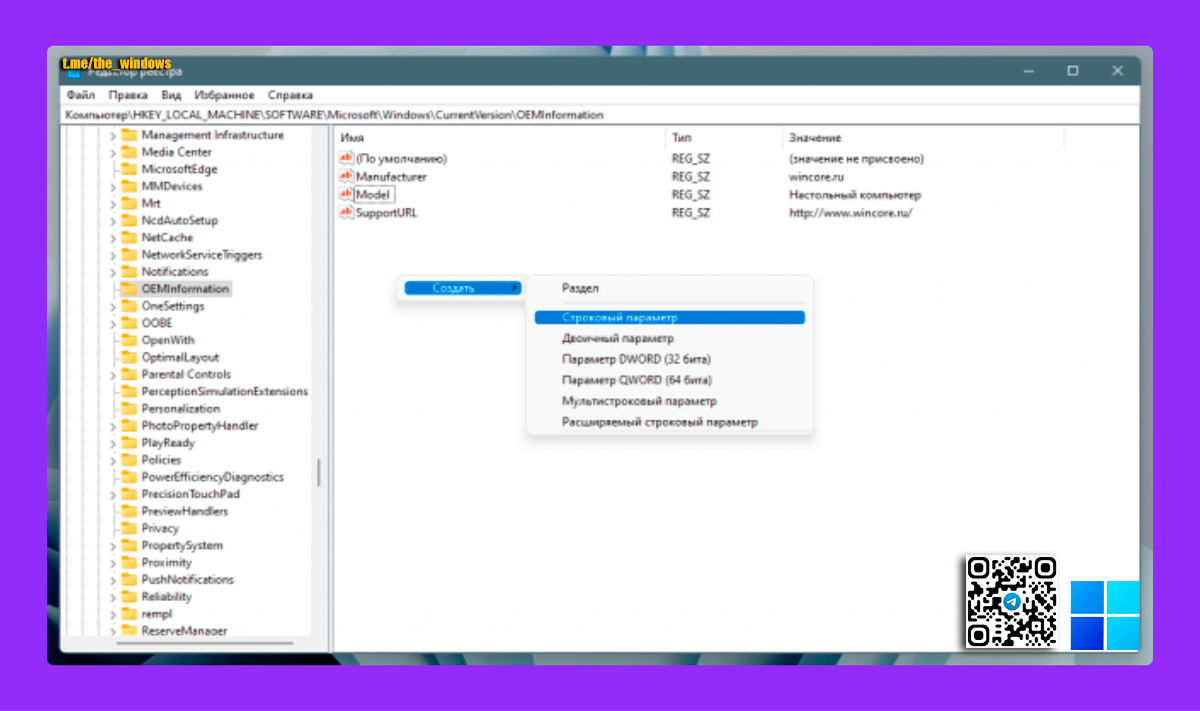Screen dimensions: 1200x711
Task: Open the Правка menu
Action: click(x=128, y=95)
